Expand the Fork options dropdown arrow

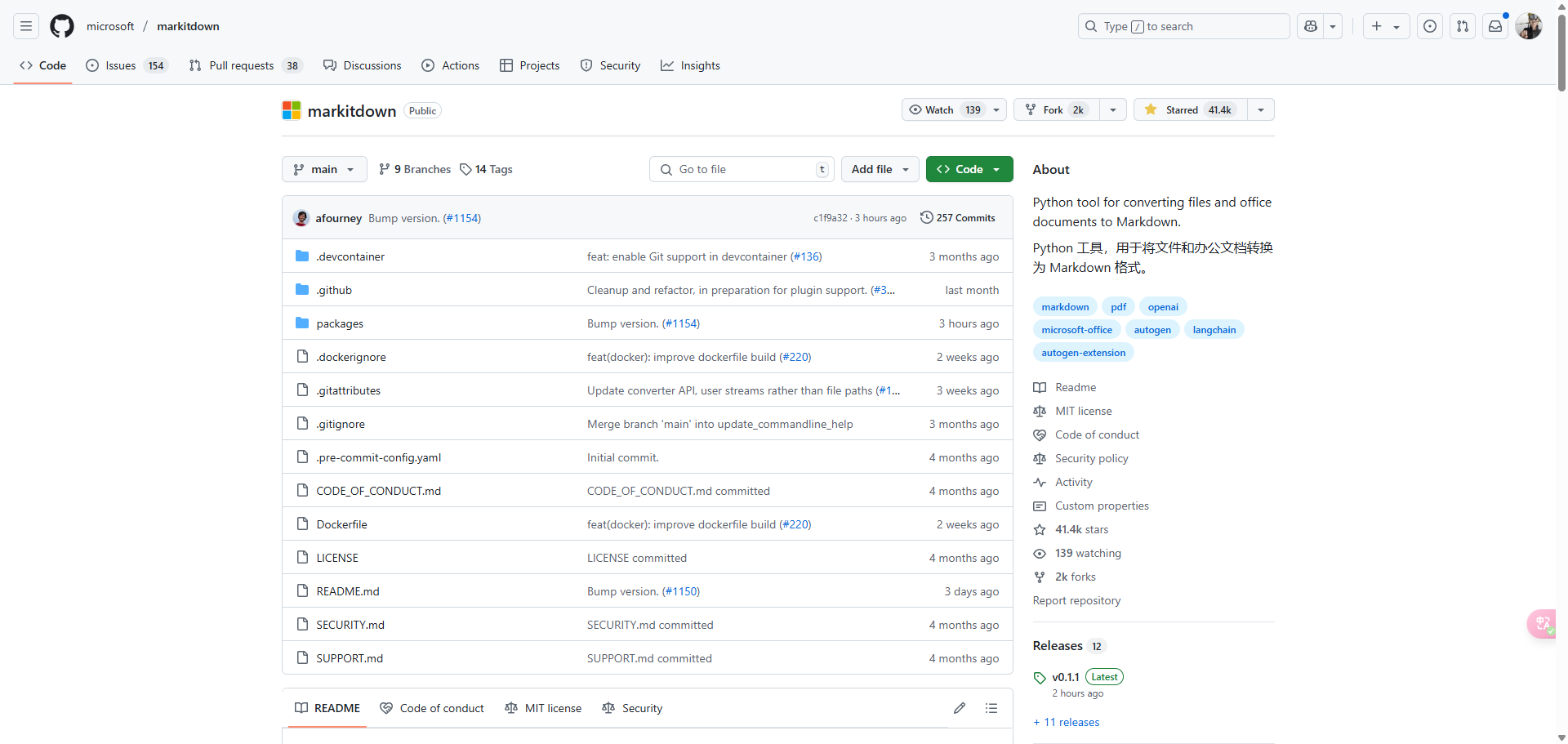[1113, 109]
